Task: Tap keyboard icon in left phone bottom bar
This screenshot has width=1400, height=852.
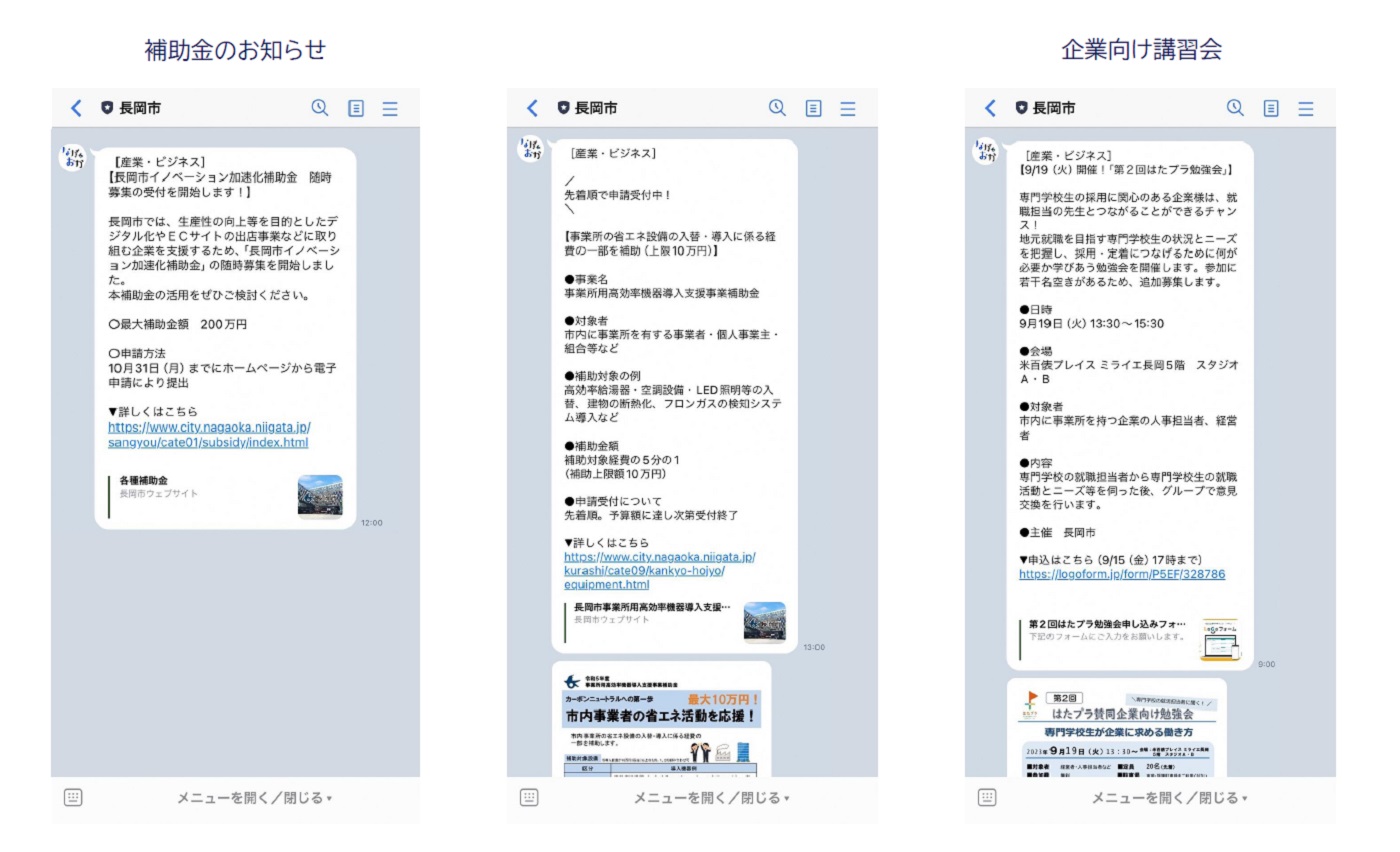Action: (73, 797)
